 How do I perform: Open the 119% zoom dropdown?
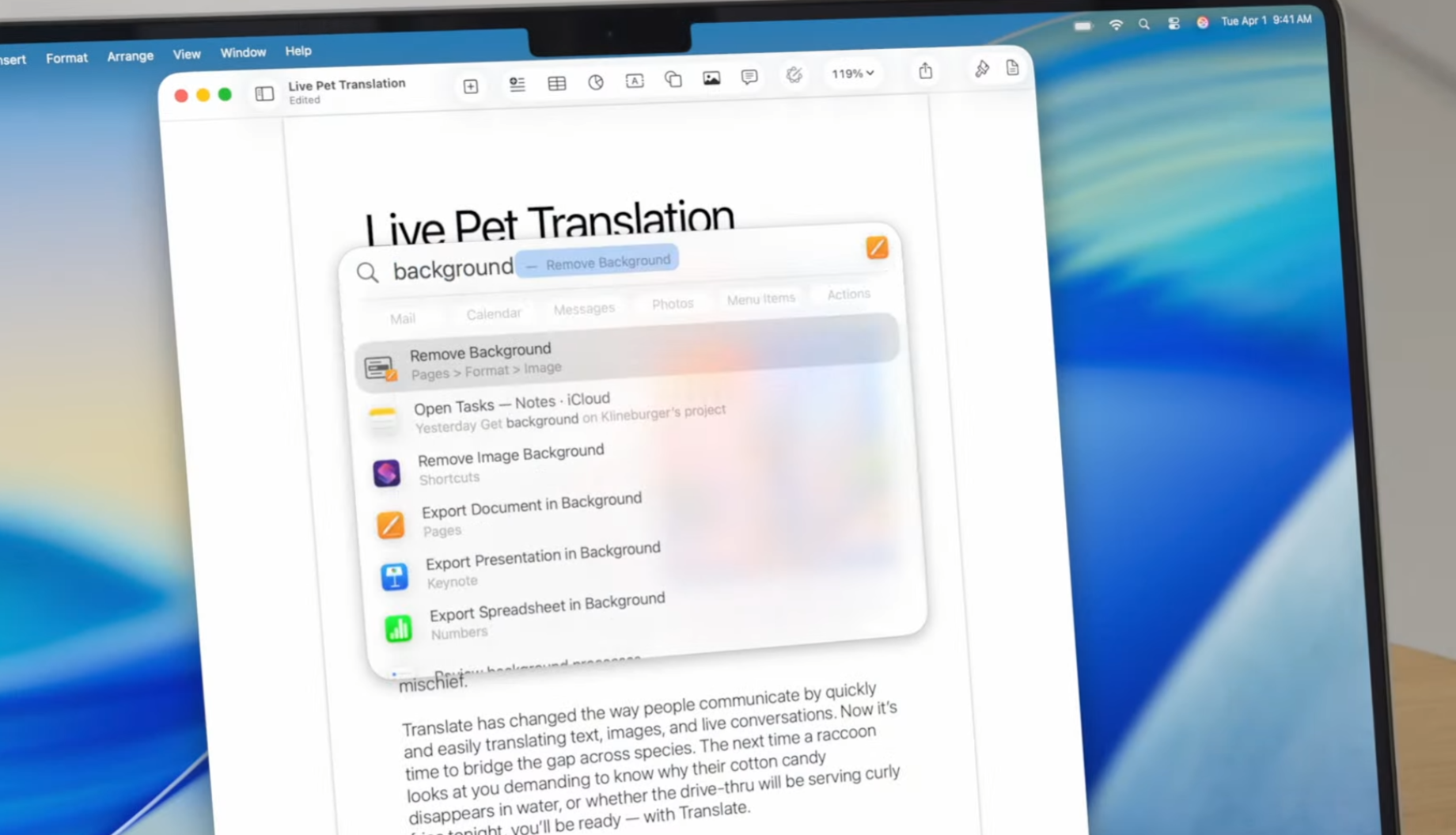coord(852,73)
